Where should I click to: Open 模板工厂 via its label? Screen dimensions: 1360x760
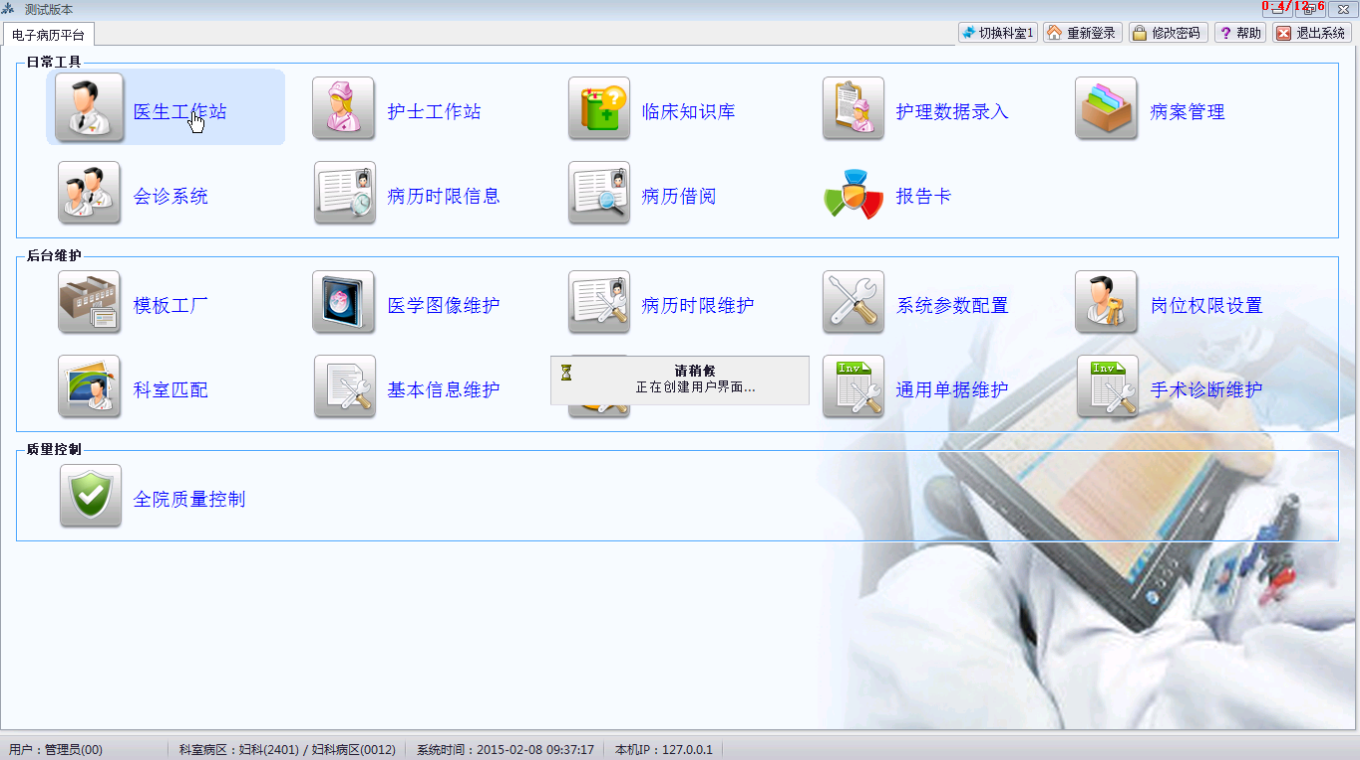click(171, 306)
